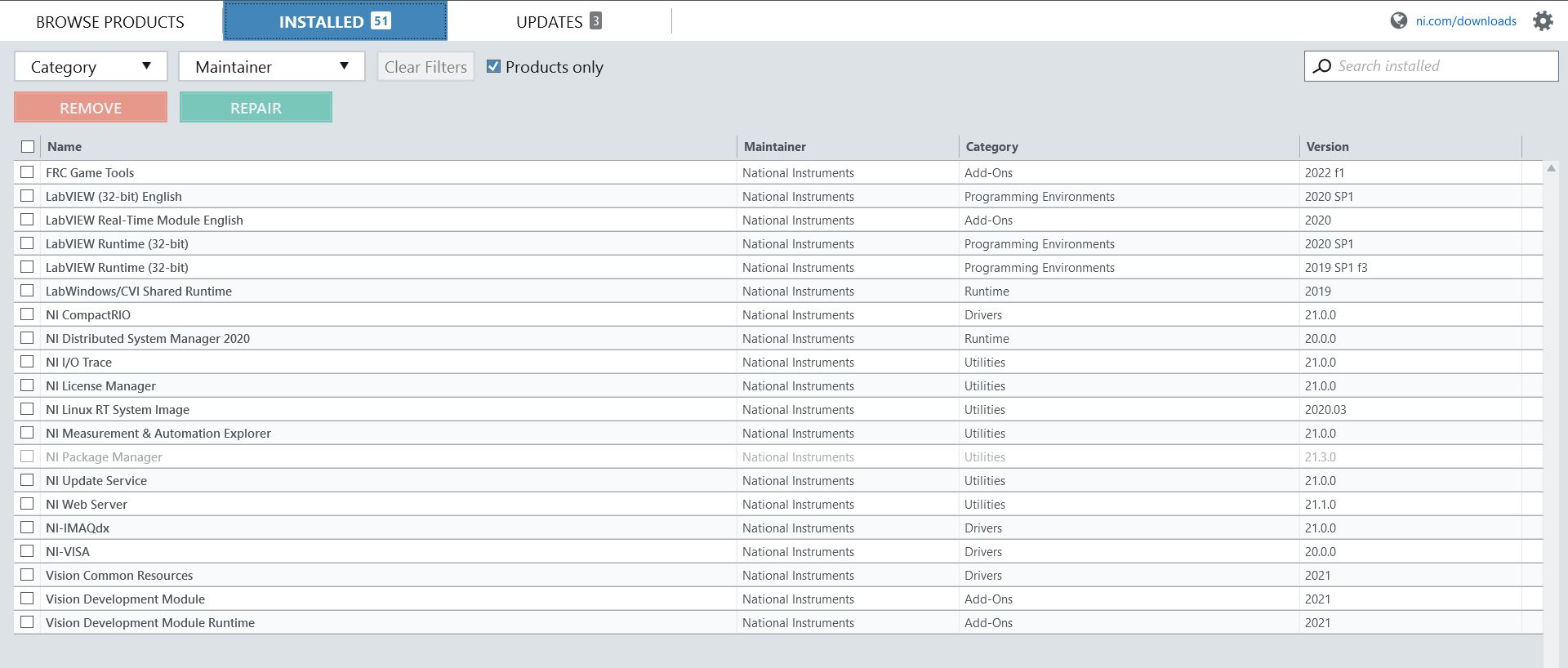The width and height of the screenshot is (1568, 668).
Task: Check the Vision Development Module checkbox
Action: 27,599
